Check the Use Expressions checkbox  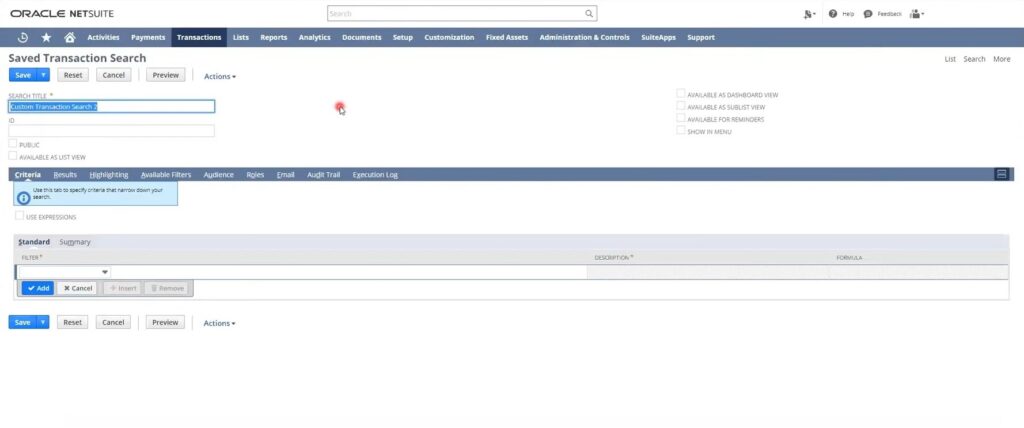20,216
